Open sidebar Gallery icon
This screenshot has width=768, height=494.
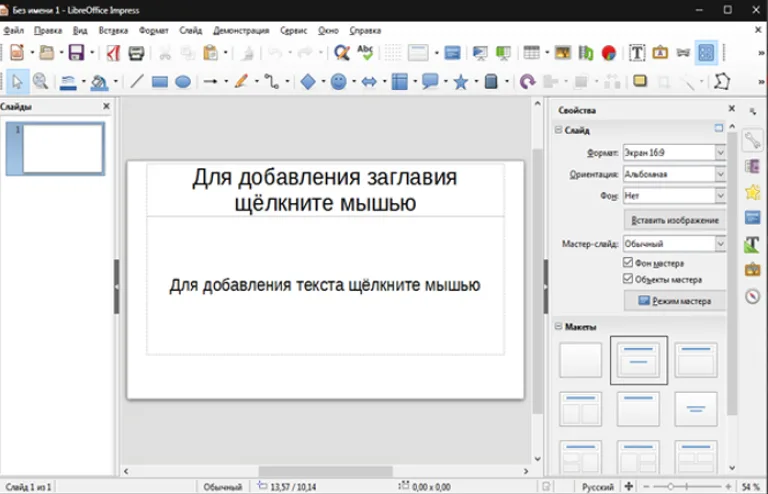pyautogui.click(x=753, y=270)
